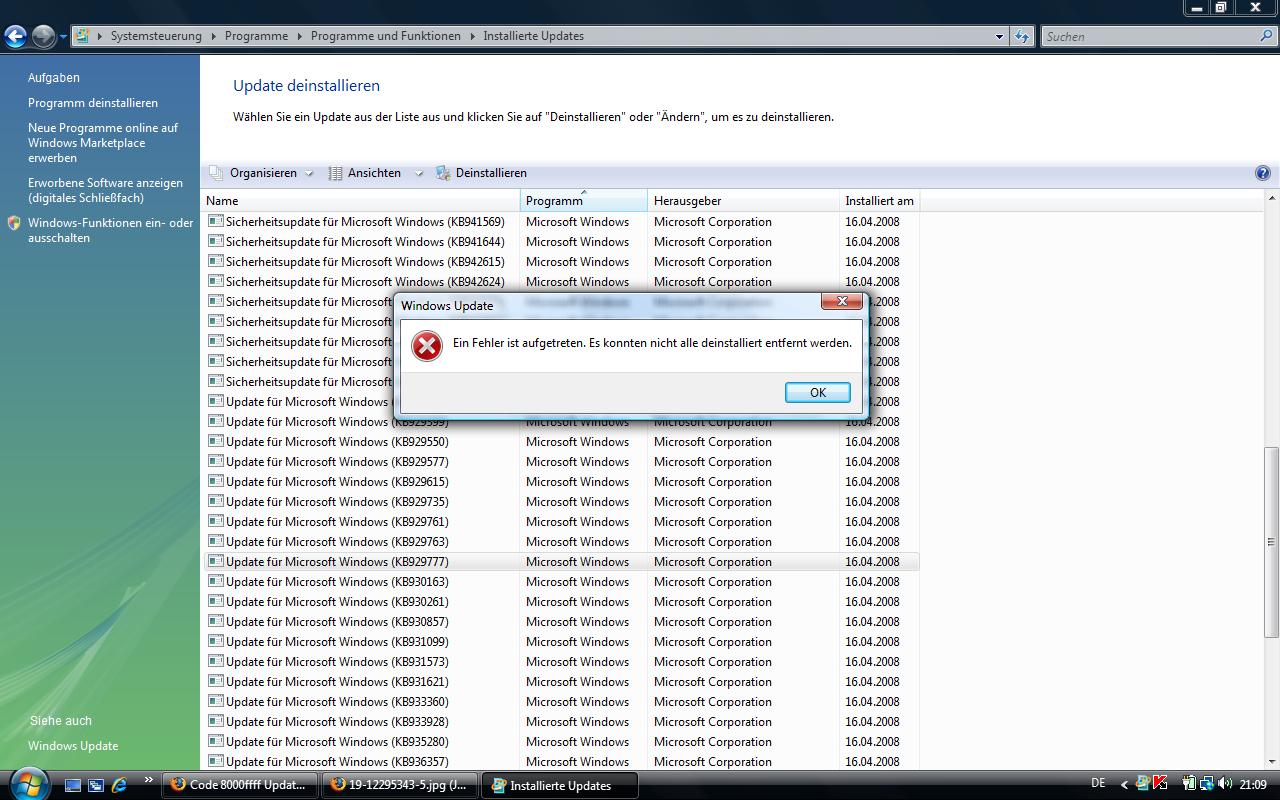This screenshot has width=1280, height=800.
Task: Open the Programm deinstallieren link
Action: pyautogui.click(x=93, y=103)
